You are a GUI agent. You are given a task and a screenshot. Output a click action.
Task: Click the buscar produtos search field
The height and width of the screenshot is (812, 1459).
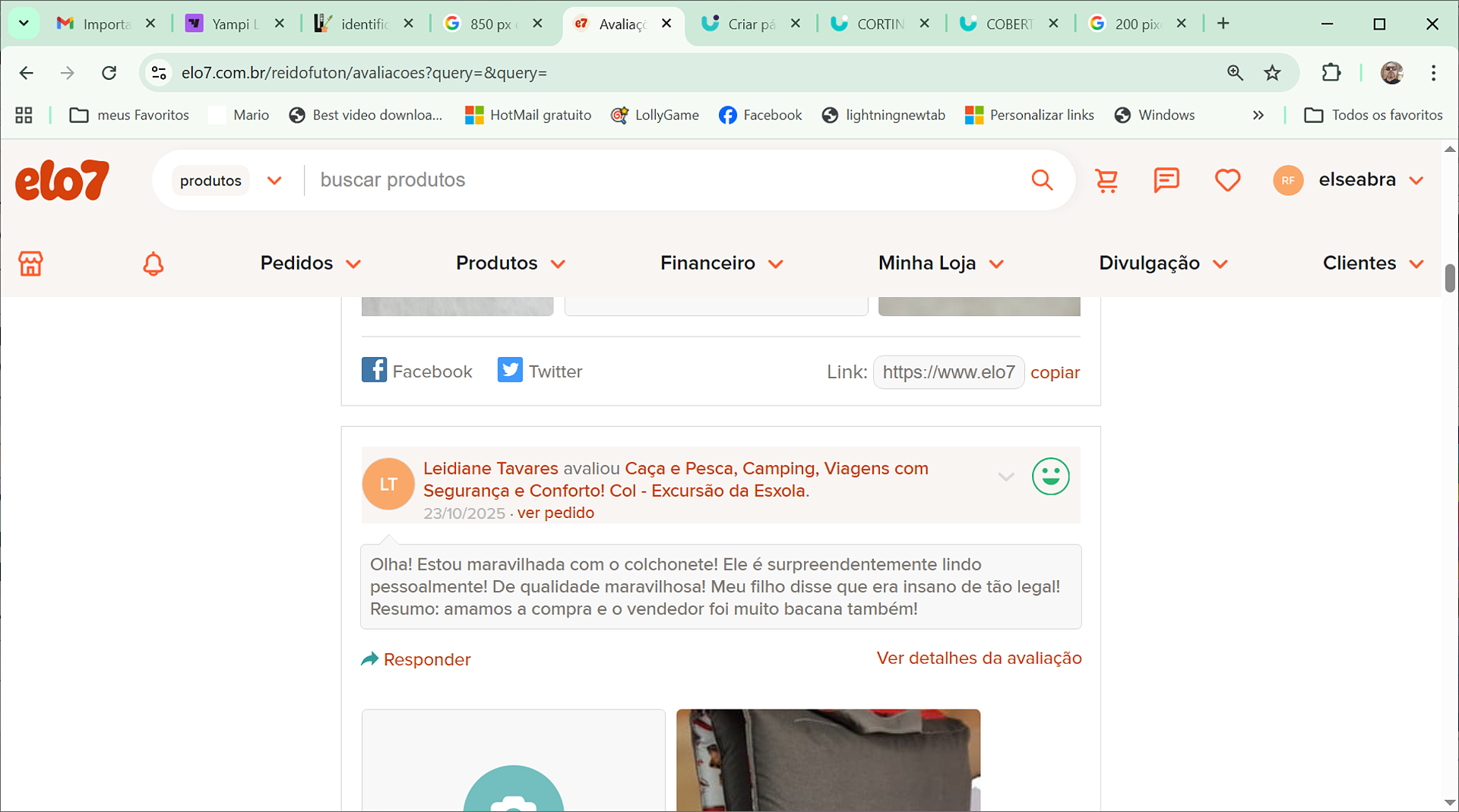(661, 180)
